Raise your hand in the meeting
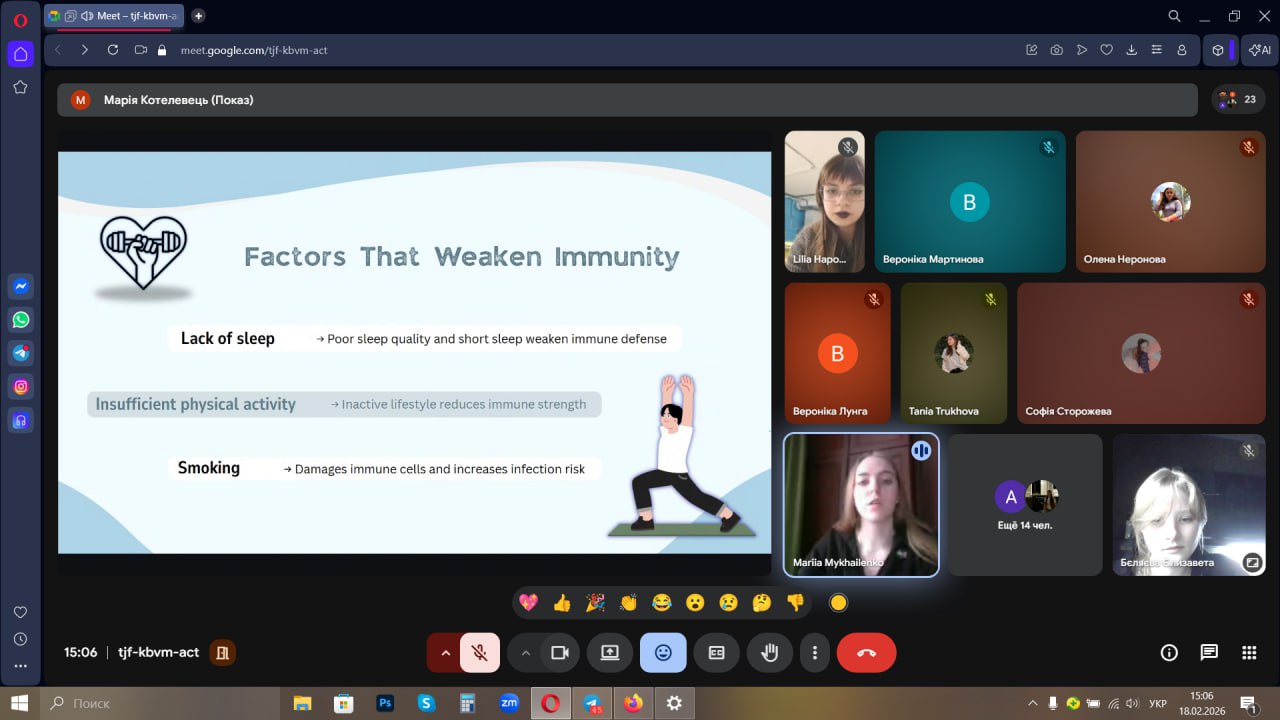Viewport: 1280px width, 720px height. 769,653
